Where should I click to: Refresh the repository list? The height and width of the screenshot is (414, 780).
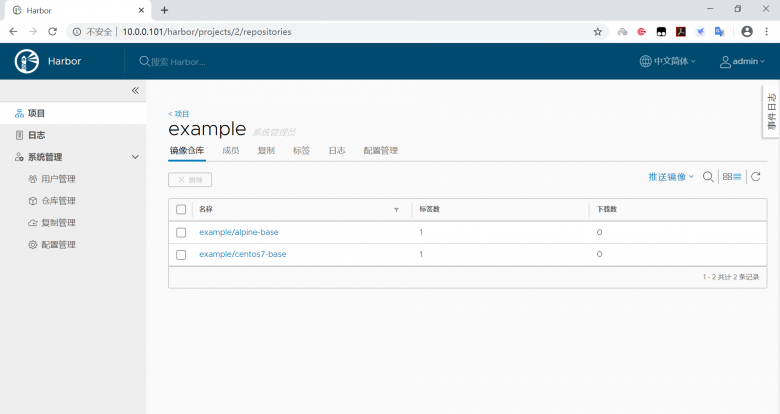pyautogui.click(x=756, y=177)
